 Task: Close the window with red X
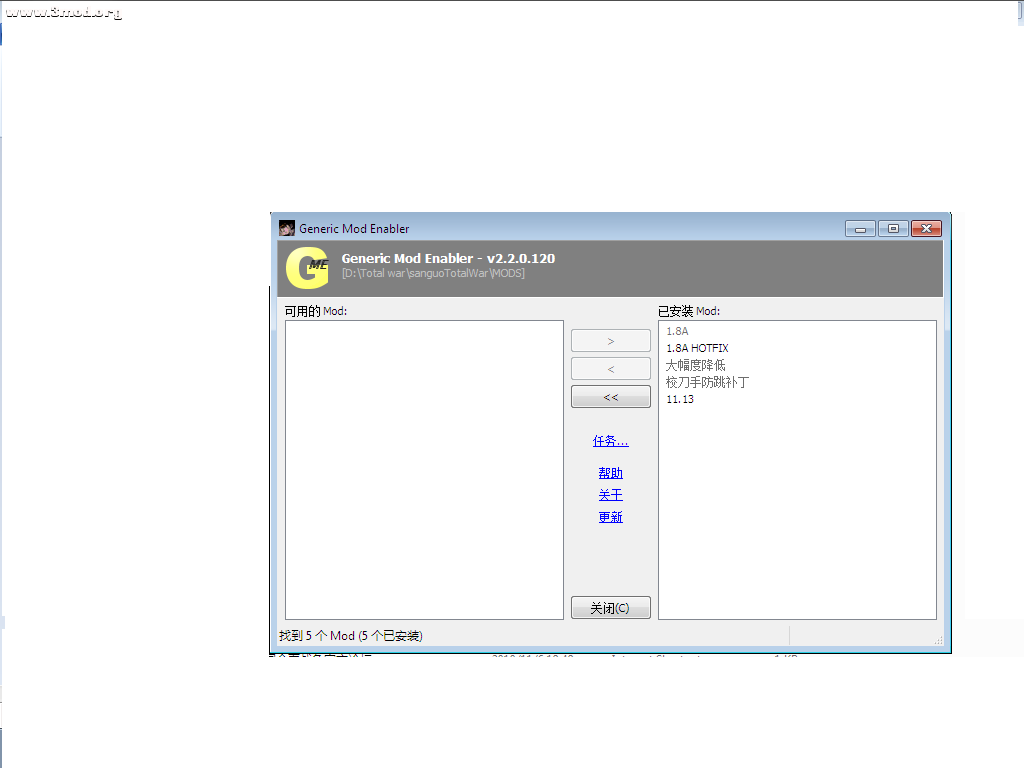click(927, 229)
